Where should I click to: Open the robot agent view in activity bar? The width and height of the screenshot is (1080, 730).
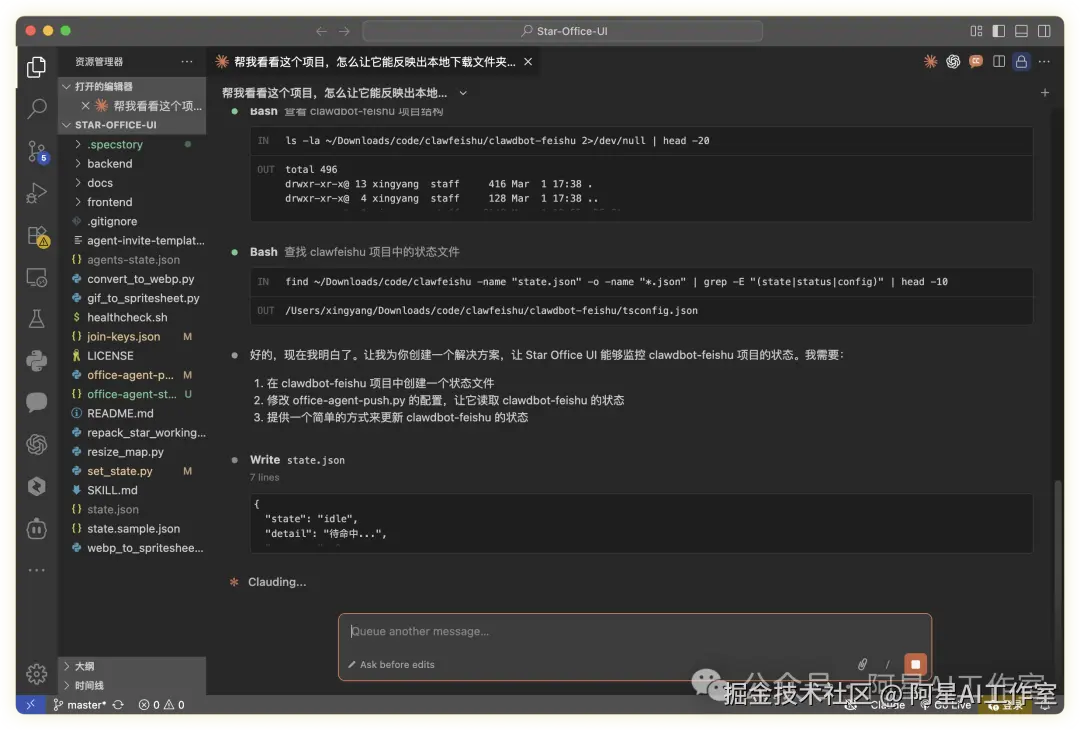(x=37, y=528)
